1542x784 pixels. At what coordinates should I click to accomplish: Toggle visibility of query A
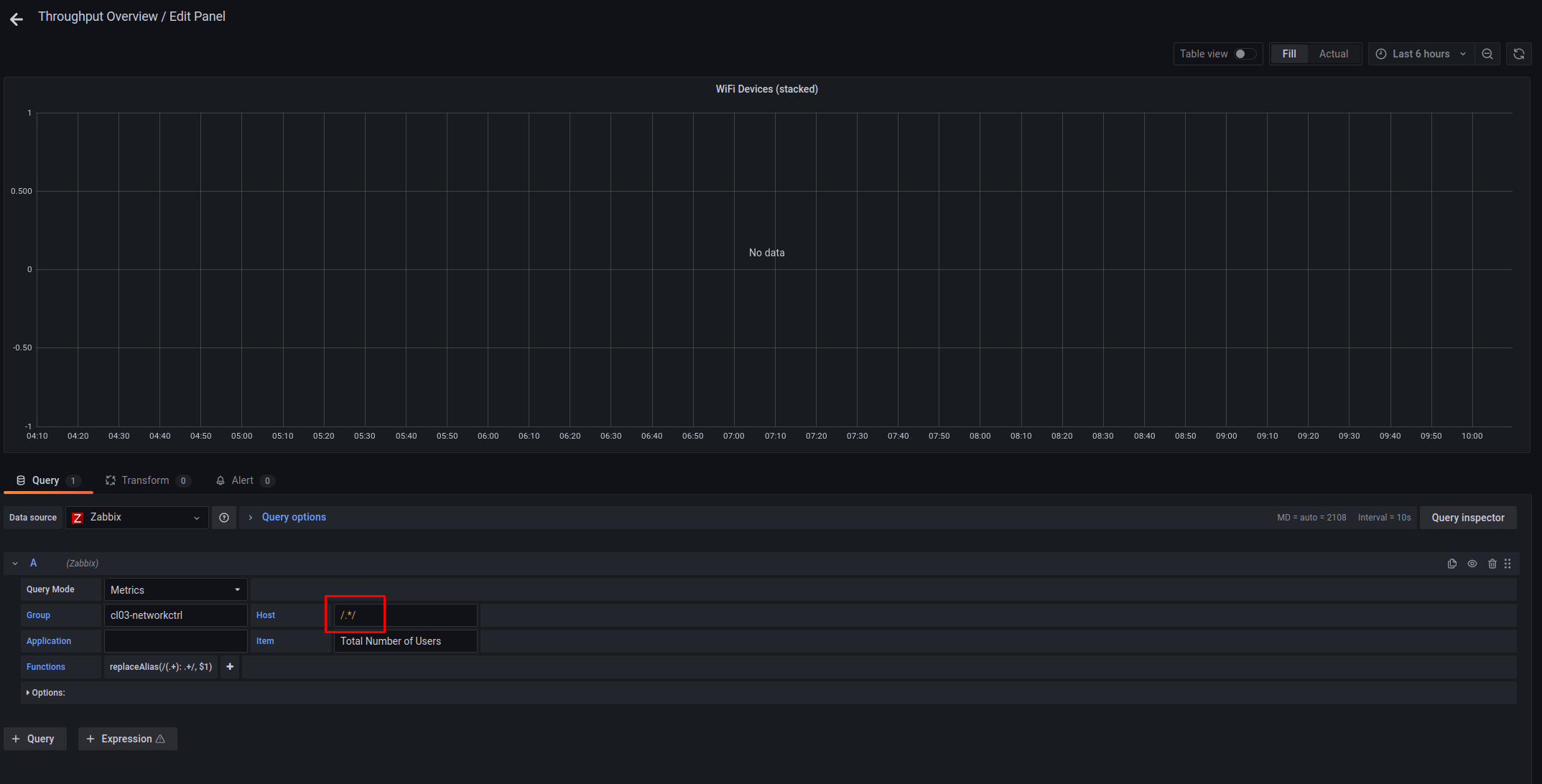1472,564
